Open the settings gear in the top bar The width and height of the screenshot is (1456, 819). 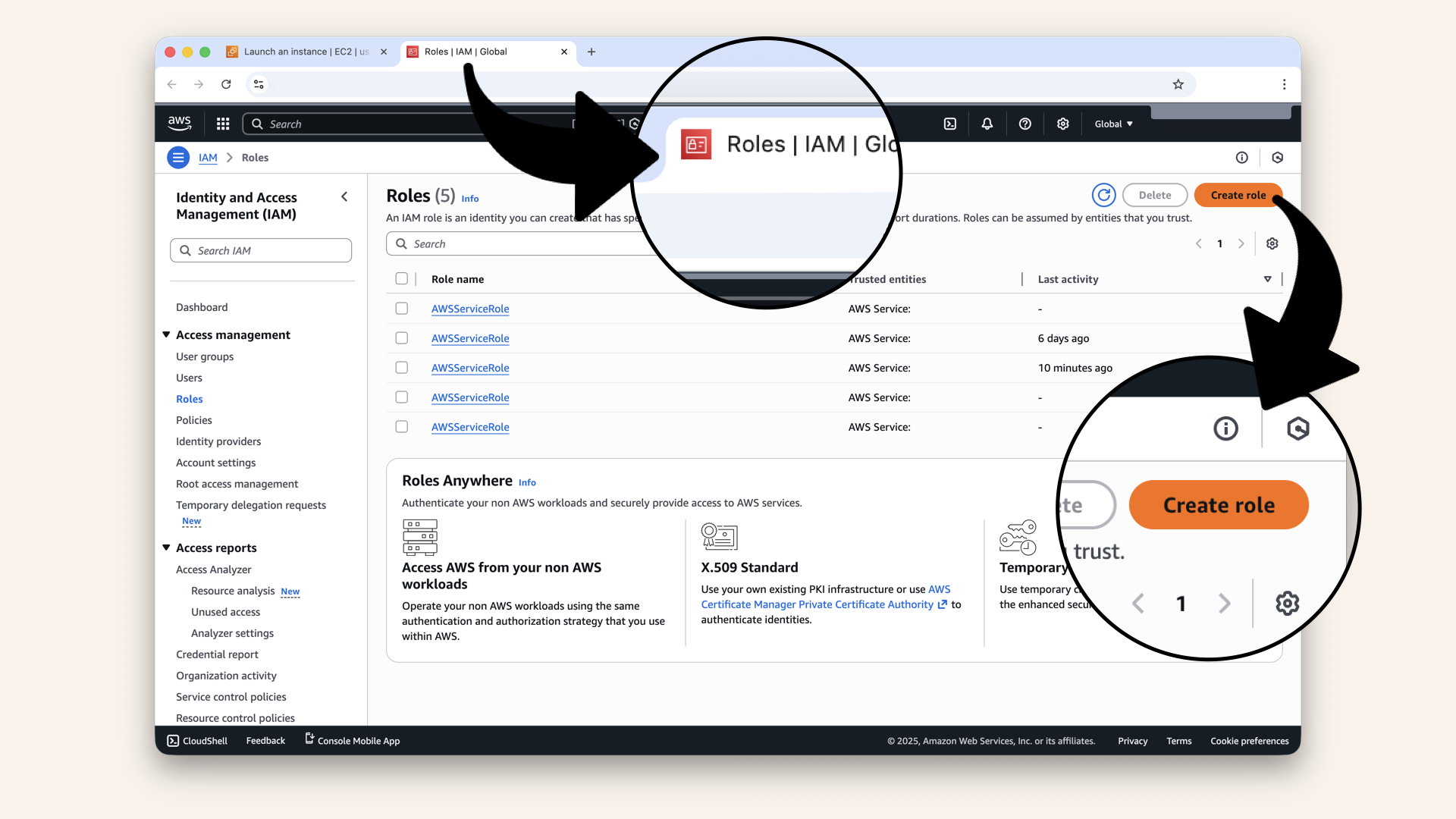1062,124
